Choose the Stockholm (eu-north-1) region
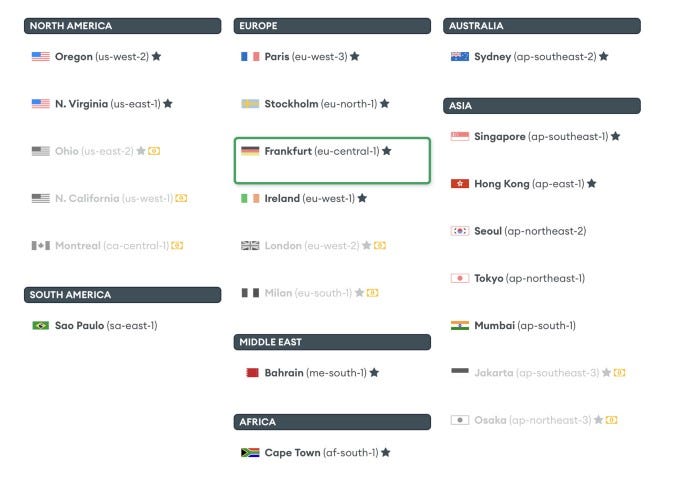Viewport: 700px width, 478px height. 320,104
